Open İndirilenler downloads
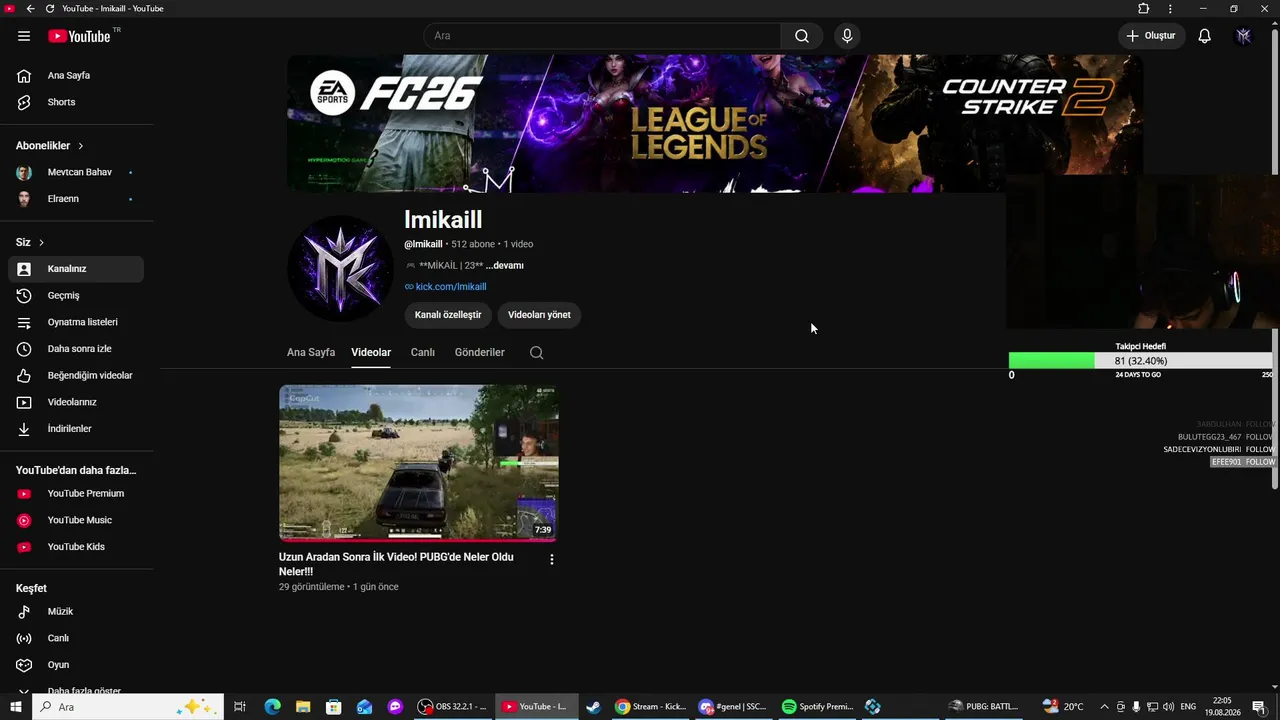 point(76,429)
